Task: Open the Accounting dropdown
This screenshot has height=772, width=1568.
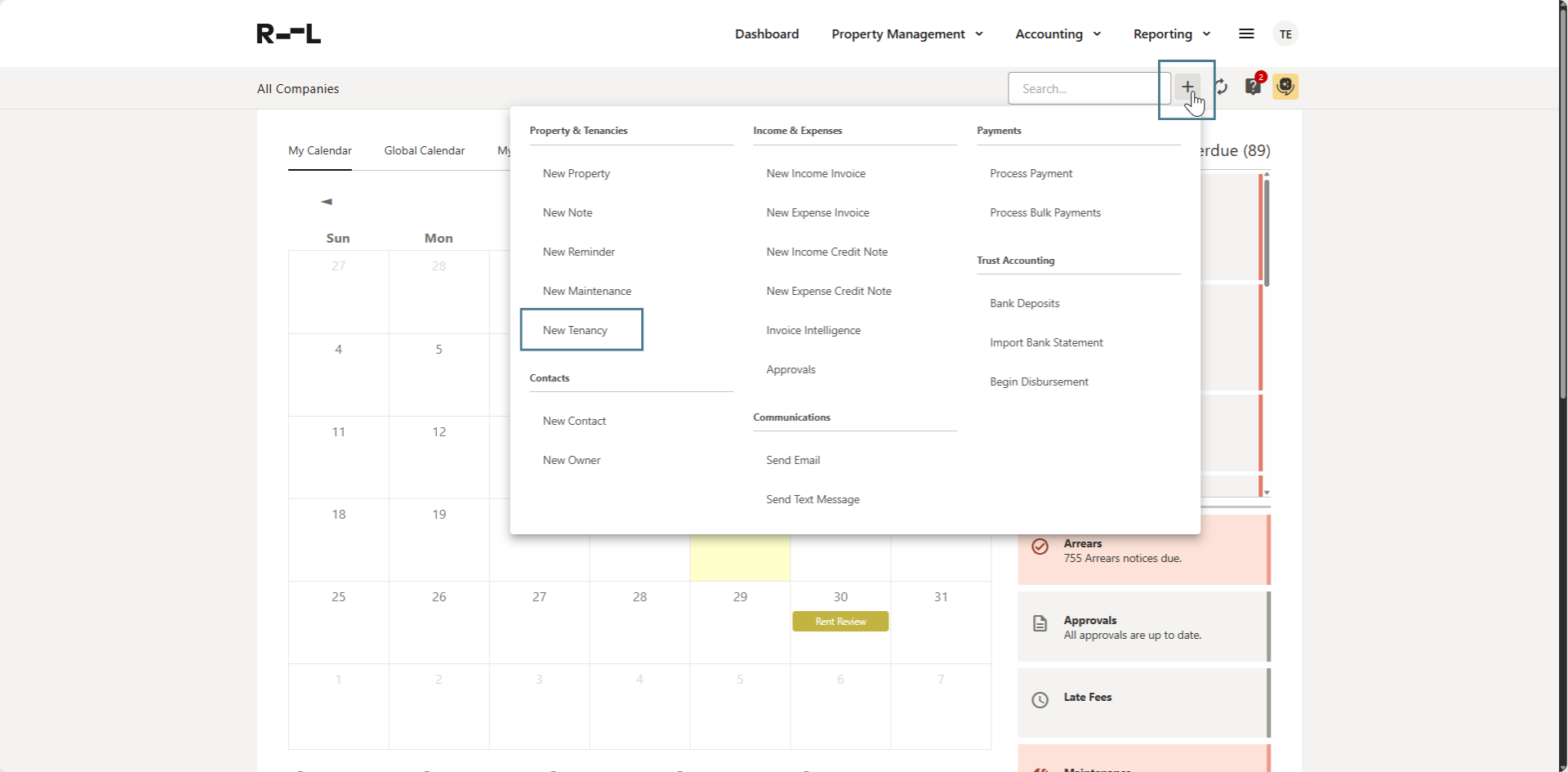Action: pyautogui.click(x=1057, y=33)
